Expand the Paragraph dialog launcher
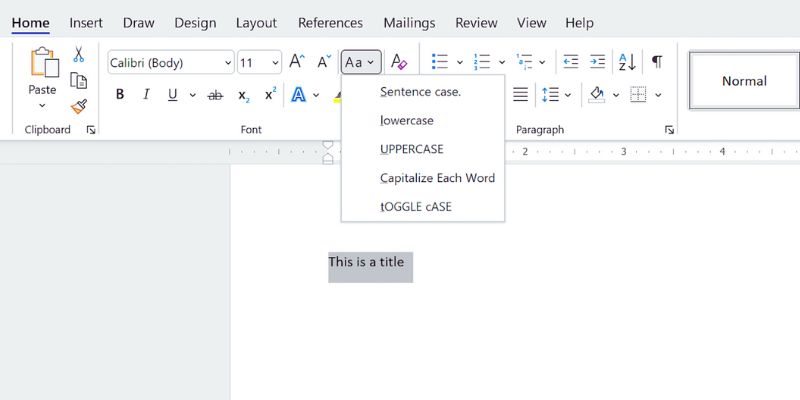The width and height of the screenshot is (800, 400). 669,130
